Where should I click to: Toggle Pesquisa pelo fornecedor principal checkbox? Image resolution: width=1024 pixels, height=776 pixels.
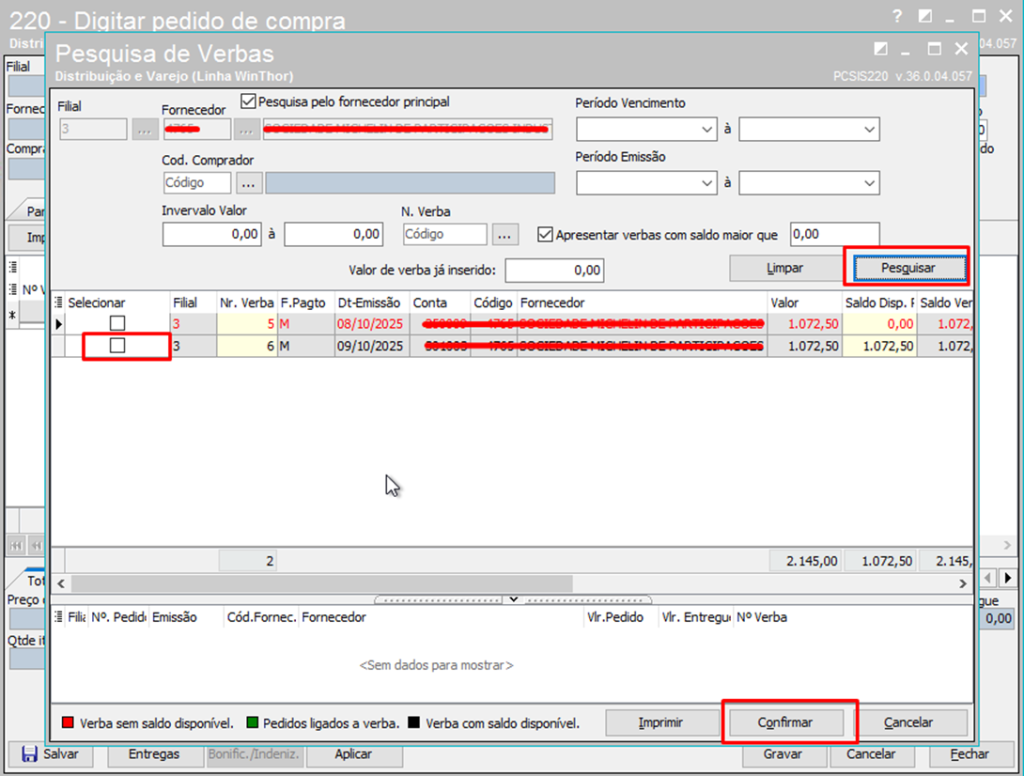point(249,101)
